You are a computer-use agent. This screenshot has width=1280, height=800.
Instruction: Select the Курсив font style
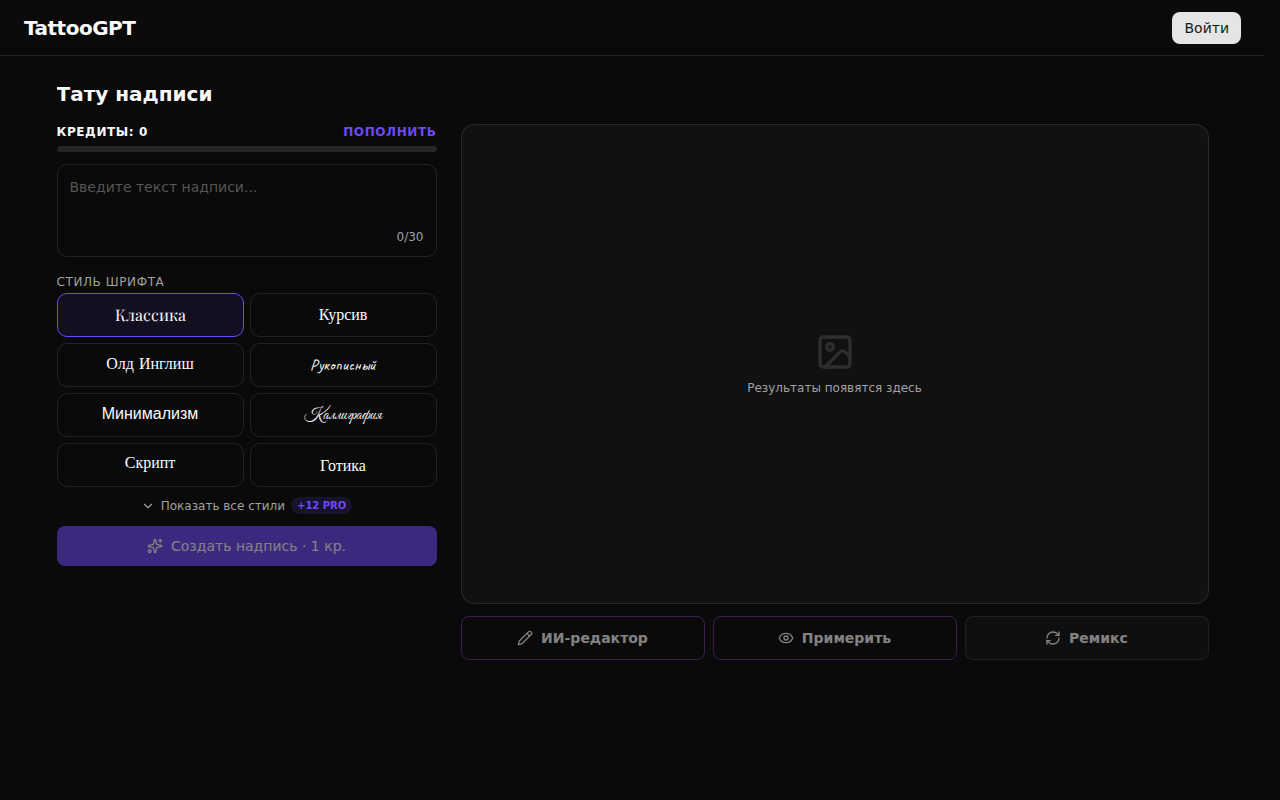[343, 315]
